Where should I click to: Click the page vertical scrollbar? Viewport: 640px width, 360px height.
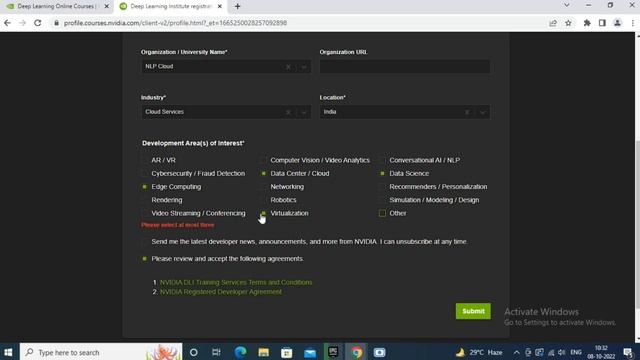pyautogui.click(x=637, y=224)
